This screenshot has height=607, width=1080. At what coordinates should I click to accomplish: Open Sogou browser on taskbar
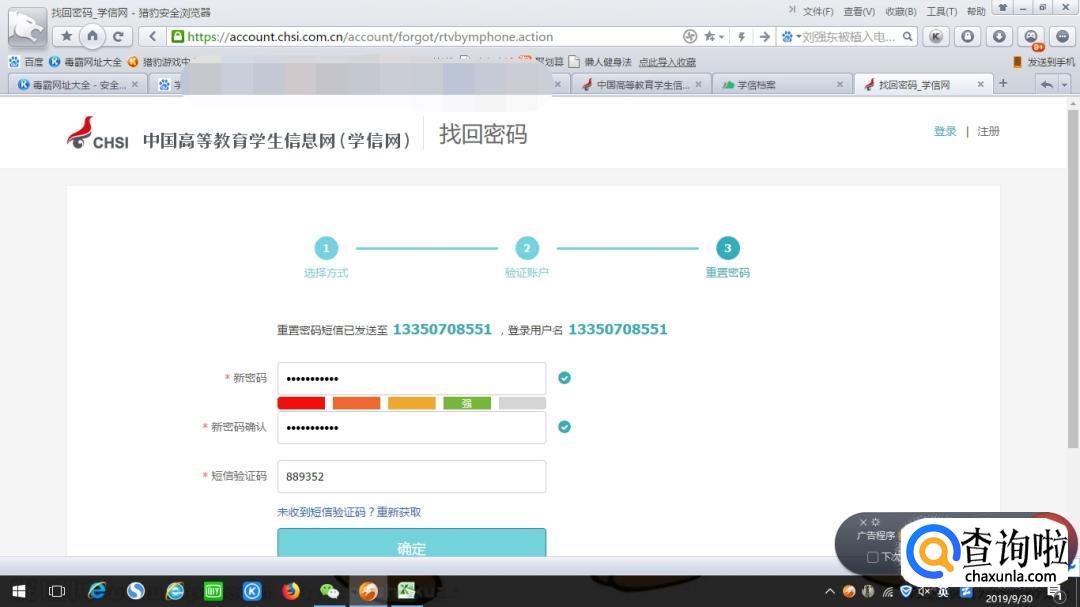point(136,591)
